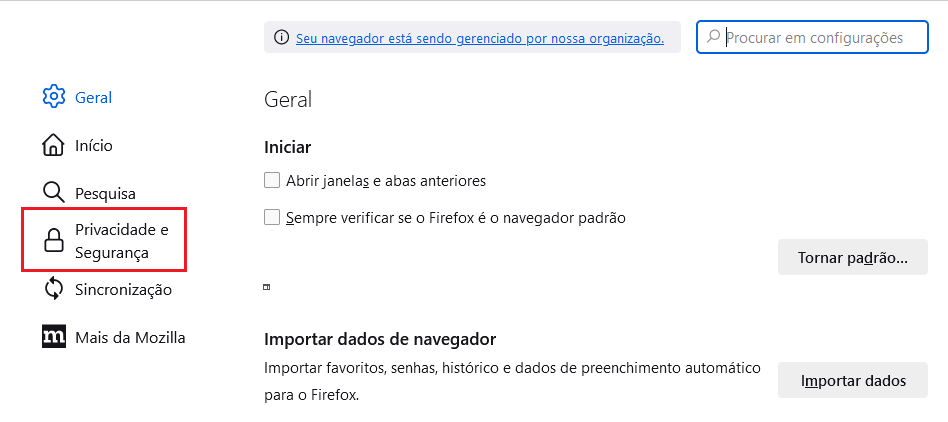Open the "Seu navegador está sendo gerenciado" link
The image size is (948, 422).
[480, 38]
